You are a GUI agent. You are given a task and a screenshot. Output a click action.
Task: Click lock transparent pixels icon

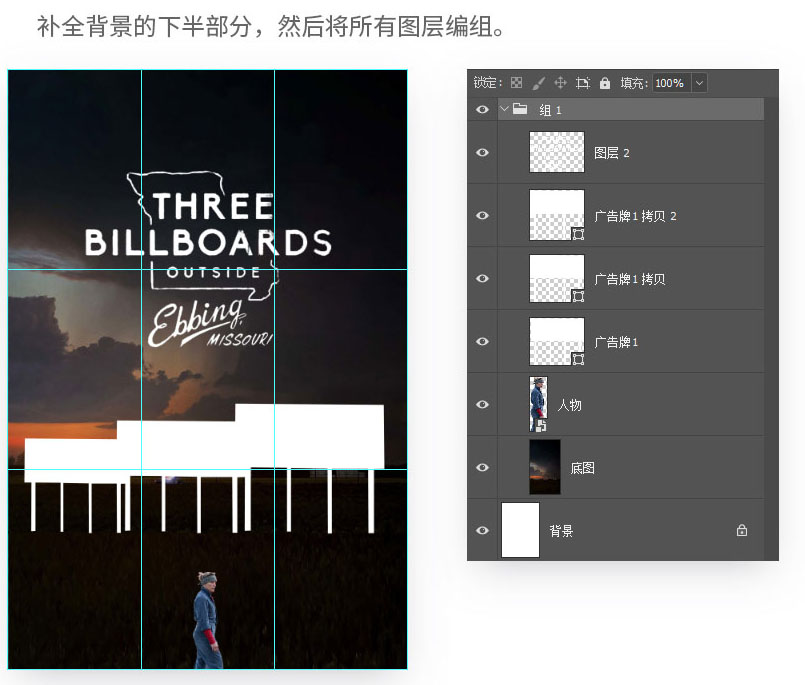pos(516,83)
